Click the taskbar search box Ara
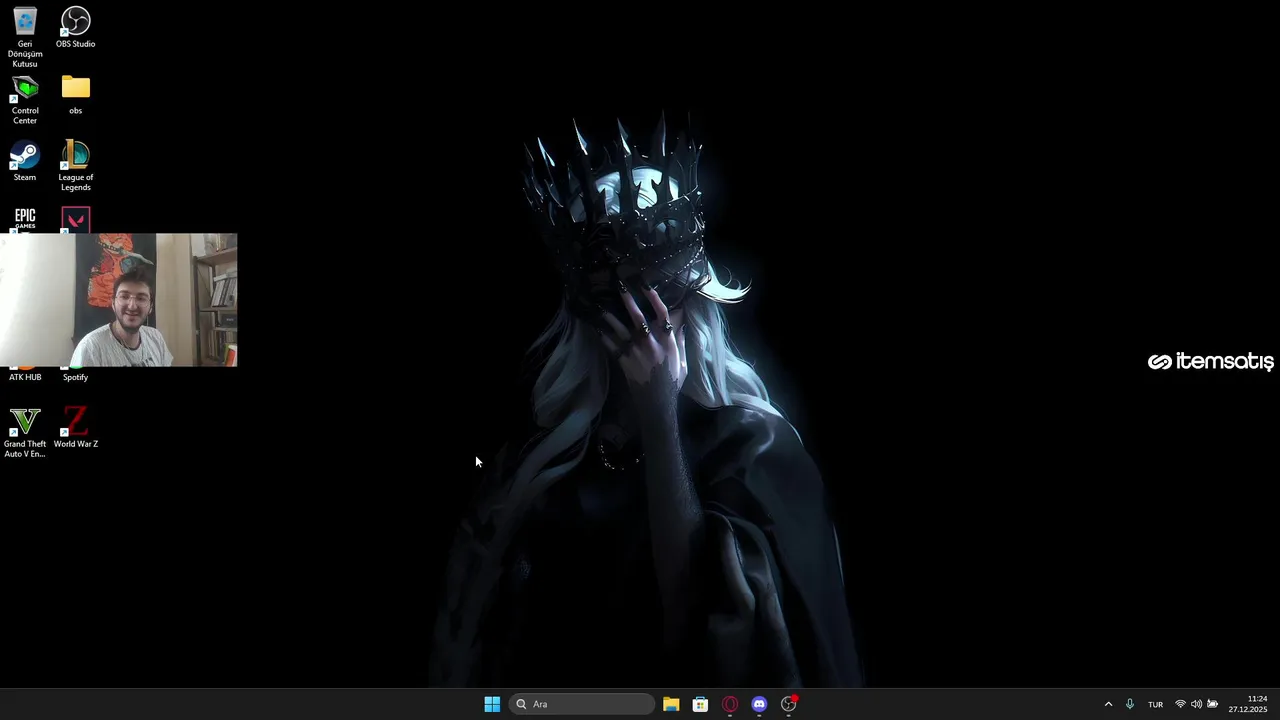 582,704
